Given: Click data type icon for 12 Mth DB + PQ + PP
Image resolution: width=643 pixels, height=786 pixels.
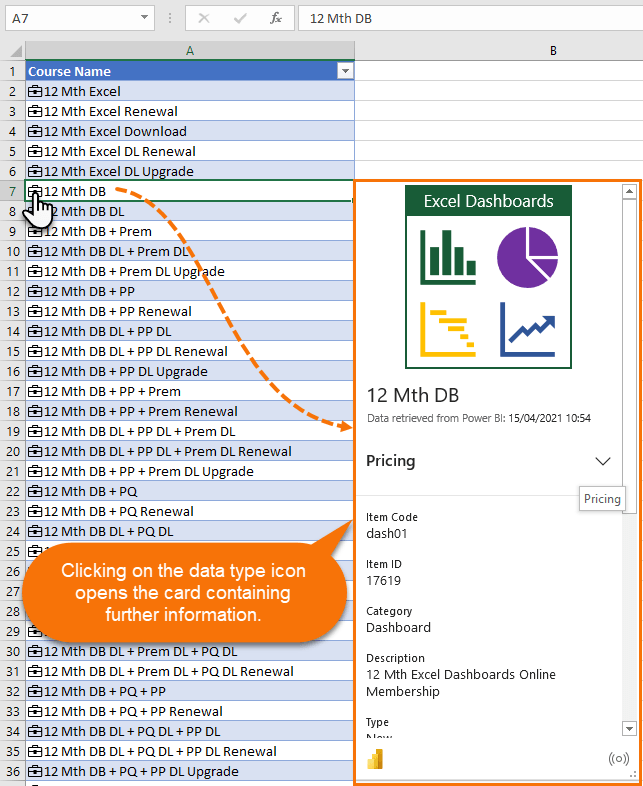Looking at the screenshot, I should [35, 692].
